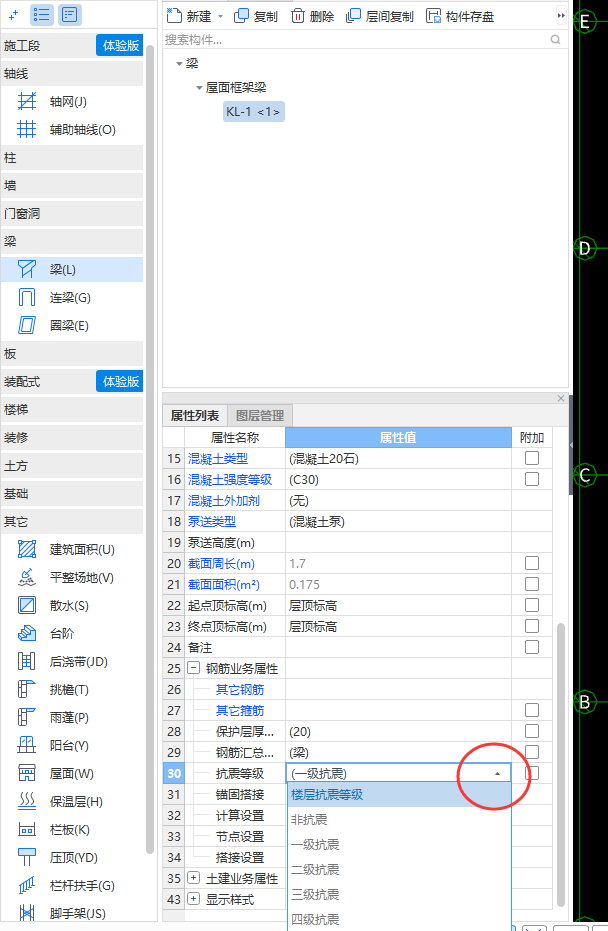Screen dimensions: 608x931
Task: Open the 柱 category section
Action: click(72, 157)
